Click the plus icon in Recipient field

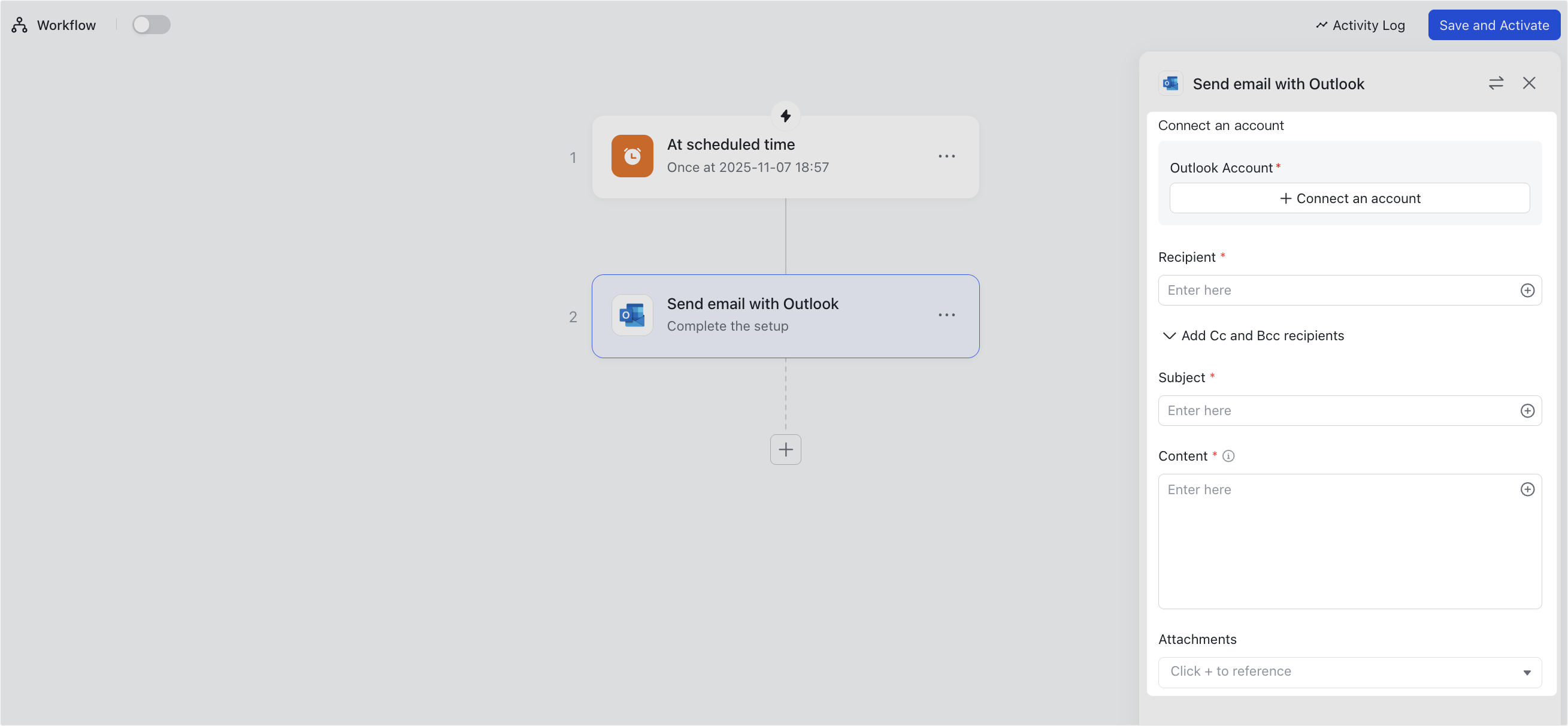pyautogui.click(x=1527, y=291)
